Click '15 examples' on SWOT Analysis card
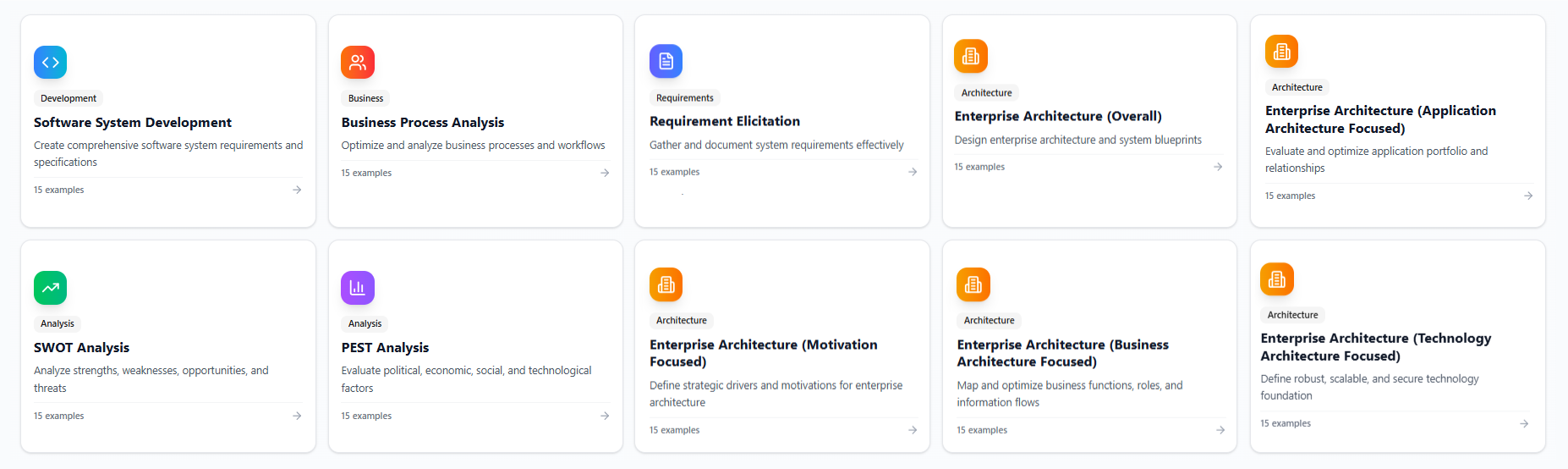This screenshot has width=1568, height=469. (x=59, y=416)
